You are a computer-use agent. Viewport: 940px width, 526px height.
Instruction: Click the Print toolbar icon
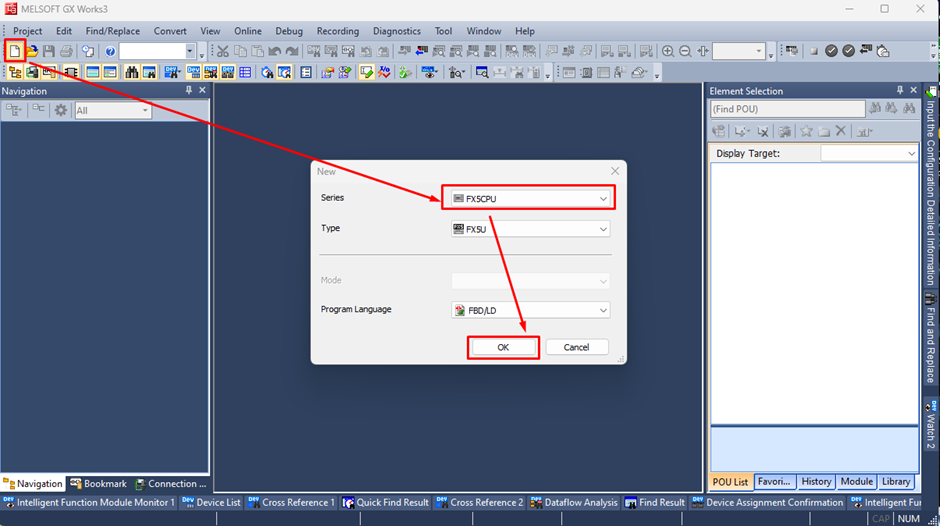coord(66,51)
